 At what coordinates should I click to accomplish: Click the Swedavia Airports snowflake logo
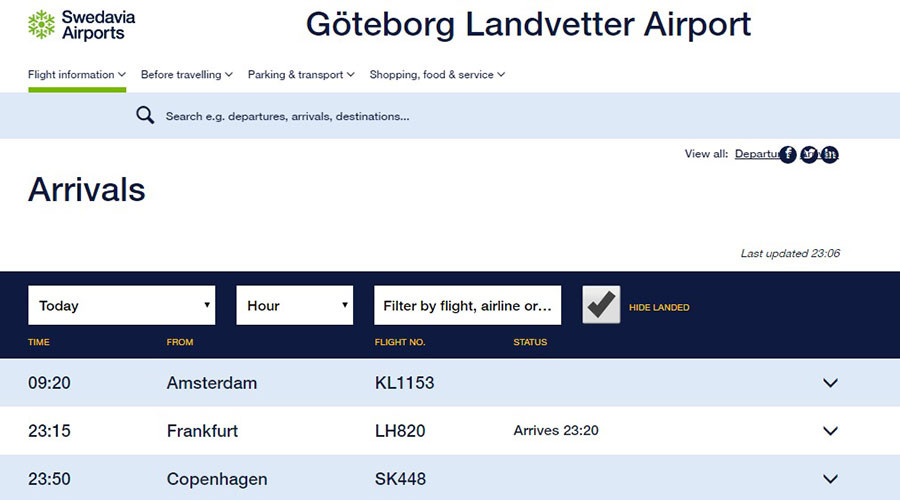pyautogui.click(x=41, y=25)
